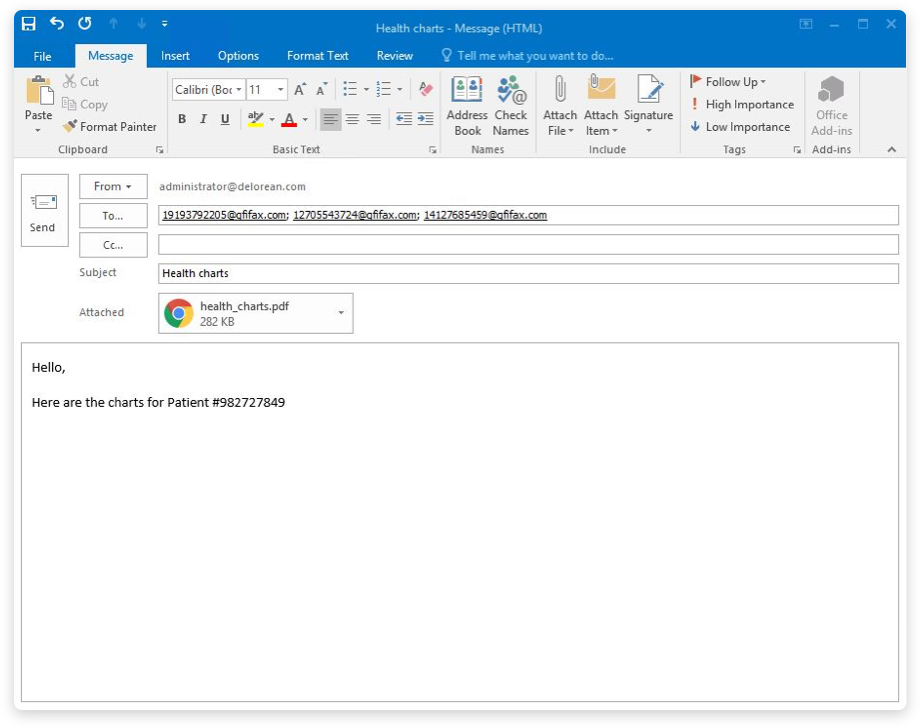Viewport: 920px width, 728px height.
Task: Switch to the Insert tab
Action: click(175, 56)
